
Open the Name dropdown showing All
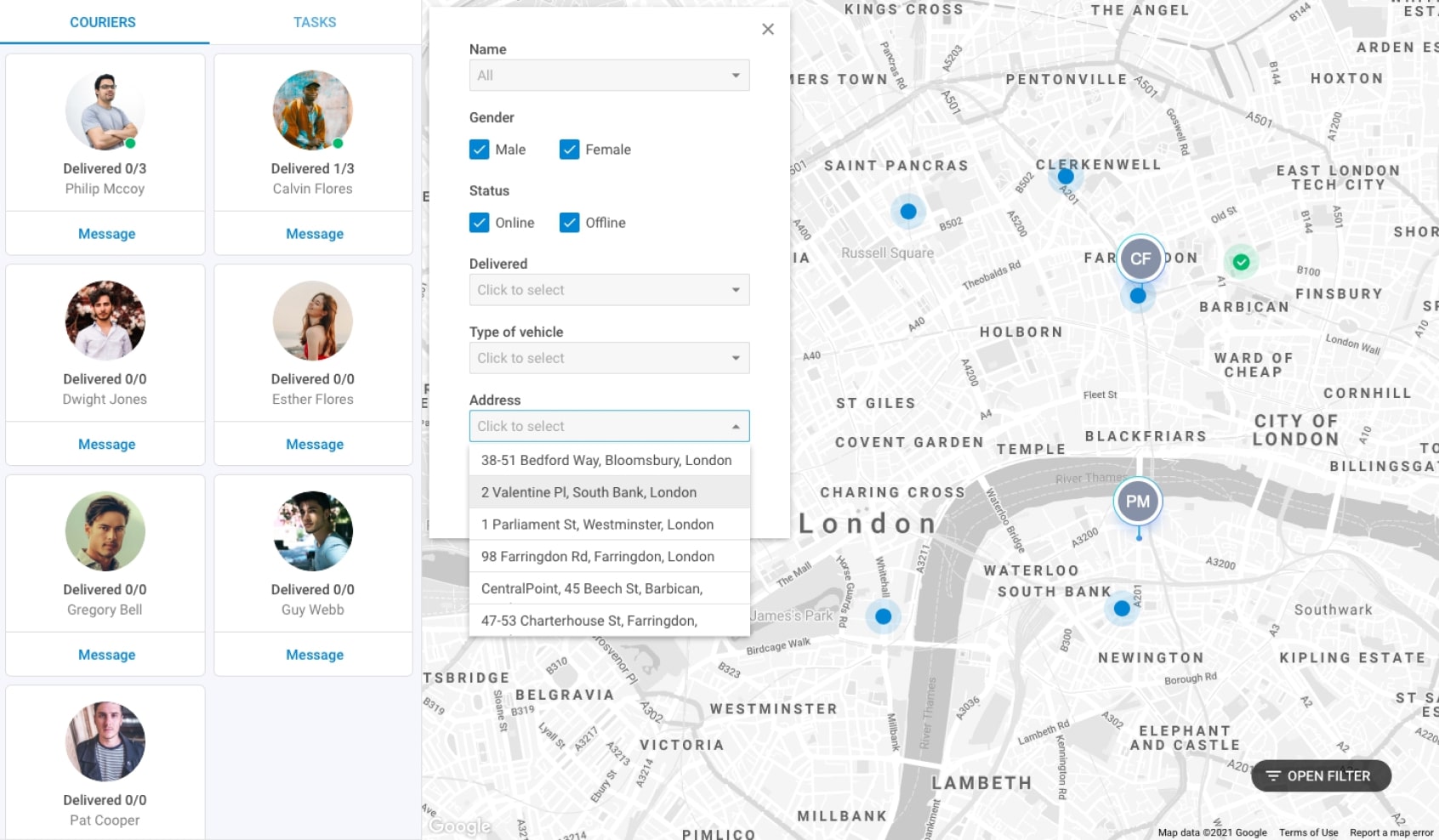tap(609, 76)
